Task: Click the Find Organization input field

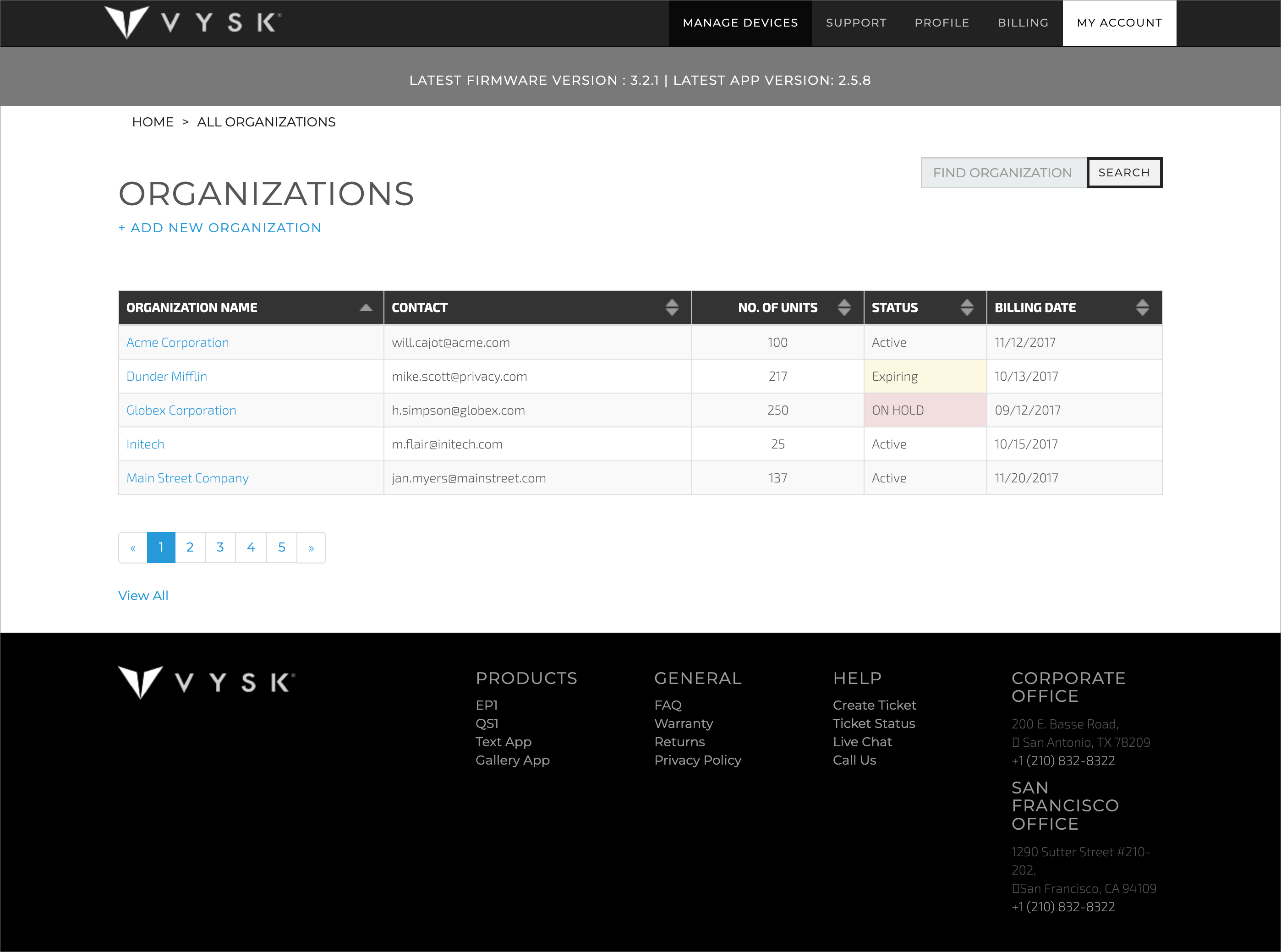Action: pos(1003,173)
